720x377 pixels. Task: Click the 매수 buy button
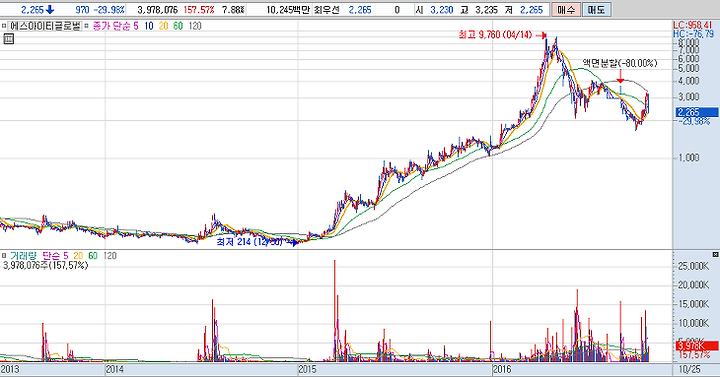click(565, 10)
